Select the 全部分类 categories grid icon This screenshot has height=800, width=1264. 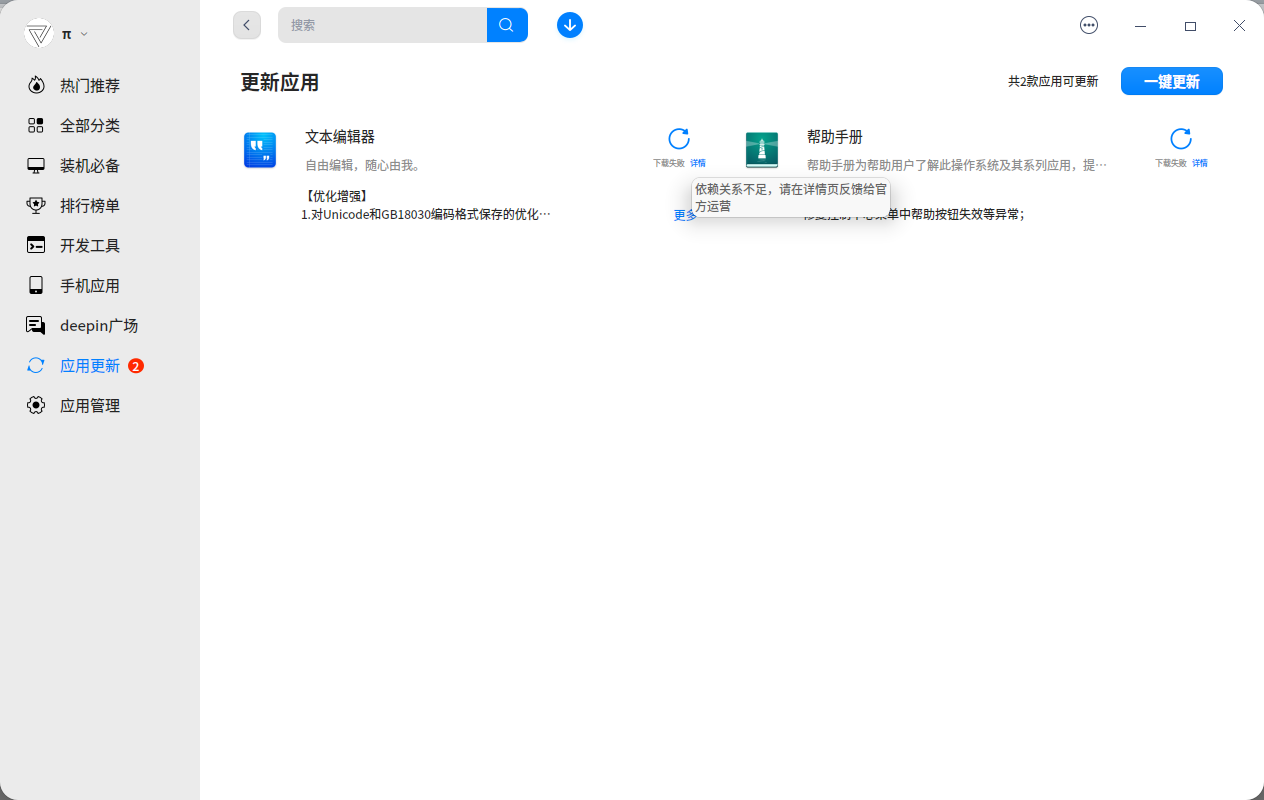pyautogui.click(x=36, y=125)
